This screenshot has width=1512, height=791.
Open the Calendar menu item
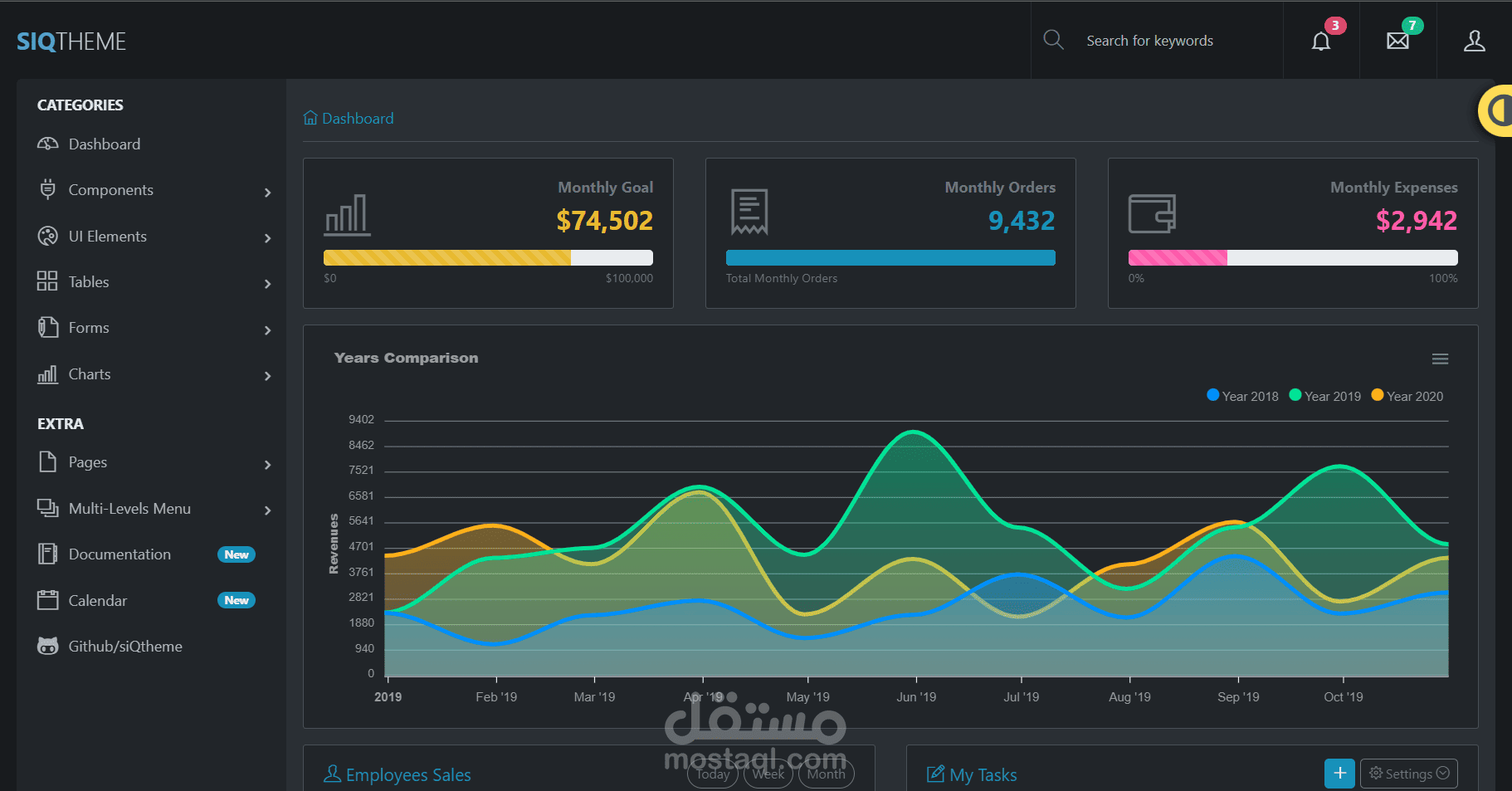pos(151,600)
